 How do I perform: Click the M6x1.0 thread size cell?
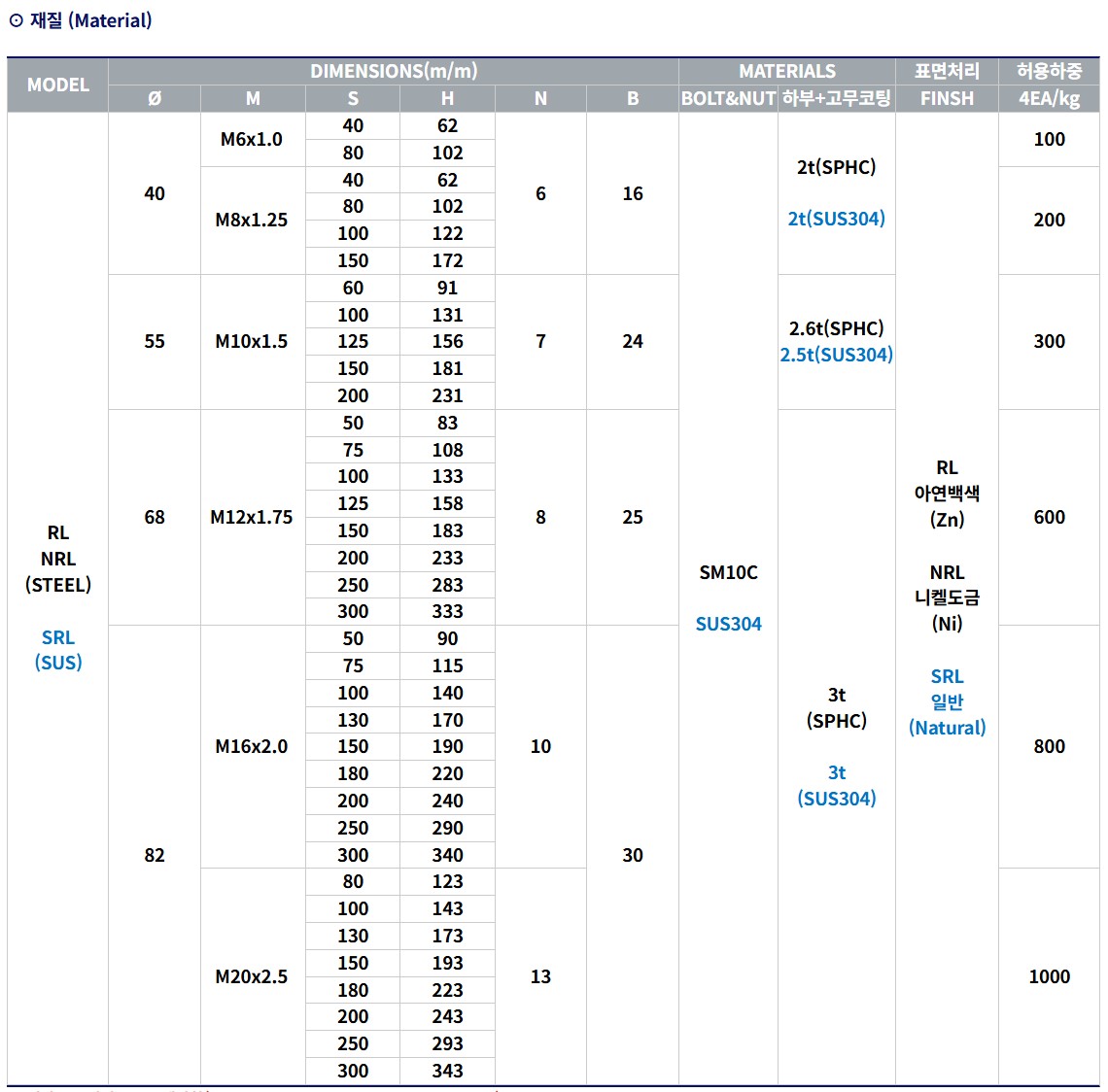(x=251, y=139)
